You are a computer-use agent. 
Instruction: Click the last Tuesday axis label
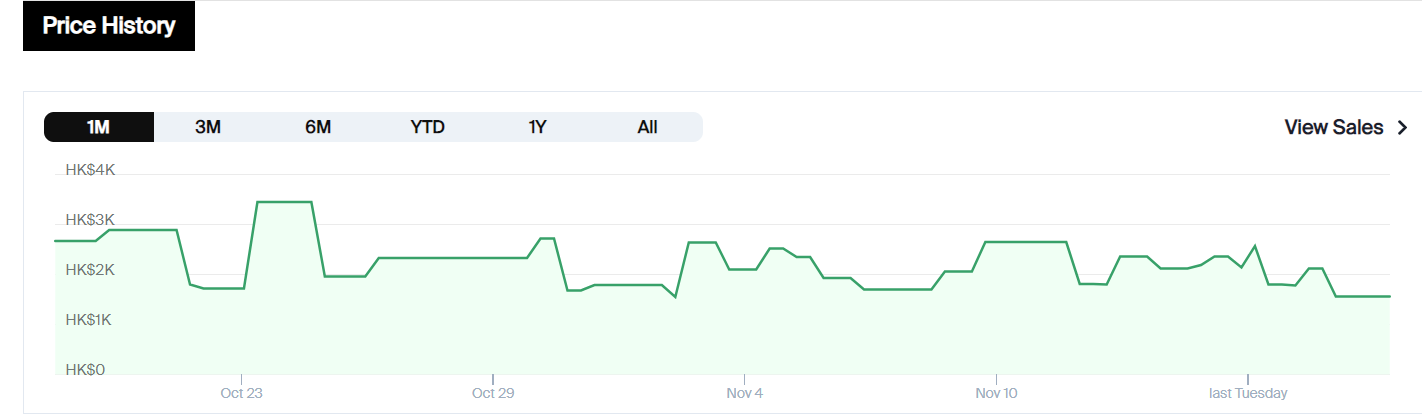(1248, 394)
